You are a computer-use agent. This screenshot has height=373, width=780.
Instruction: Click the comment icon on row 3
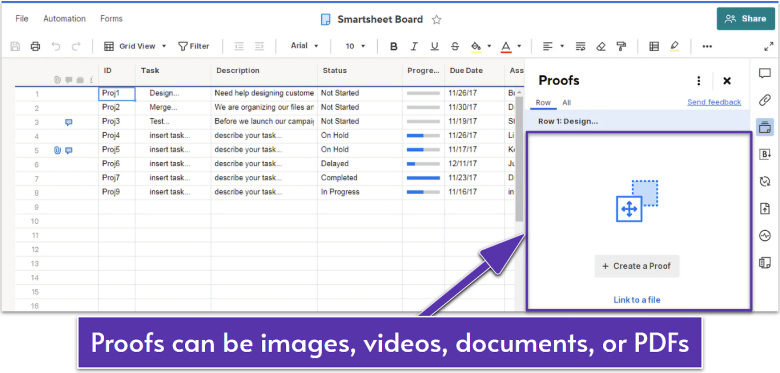pyautogui.click(x=69, y=122)
